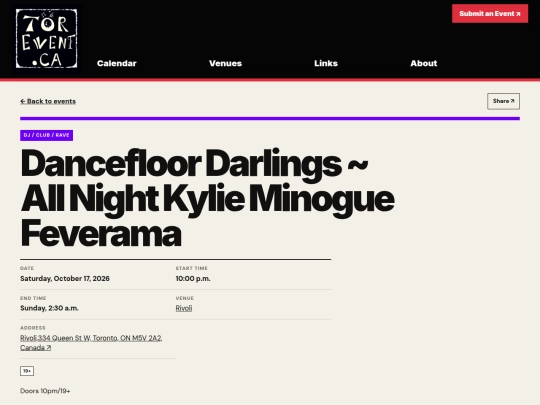This screenshot has width=540, height=405.
Task: Open the Rivoli venue link
Action: coord(184,308)
